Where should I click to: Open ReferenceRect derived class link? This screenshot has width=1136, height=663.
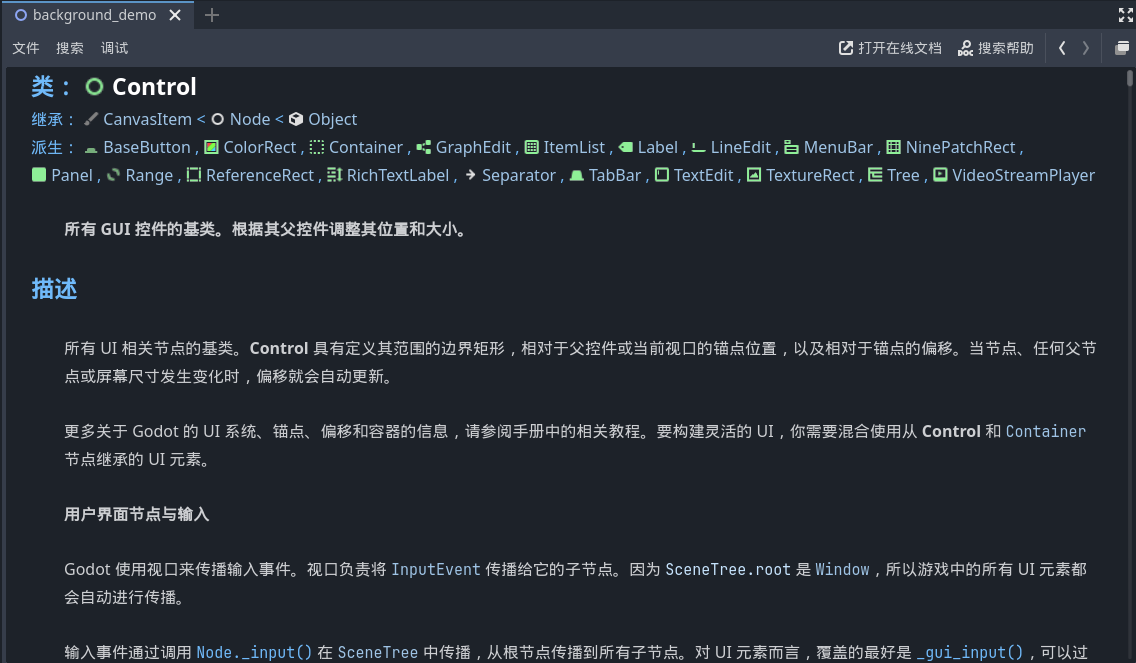[x=259, y=175]
